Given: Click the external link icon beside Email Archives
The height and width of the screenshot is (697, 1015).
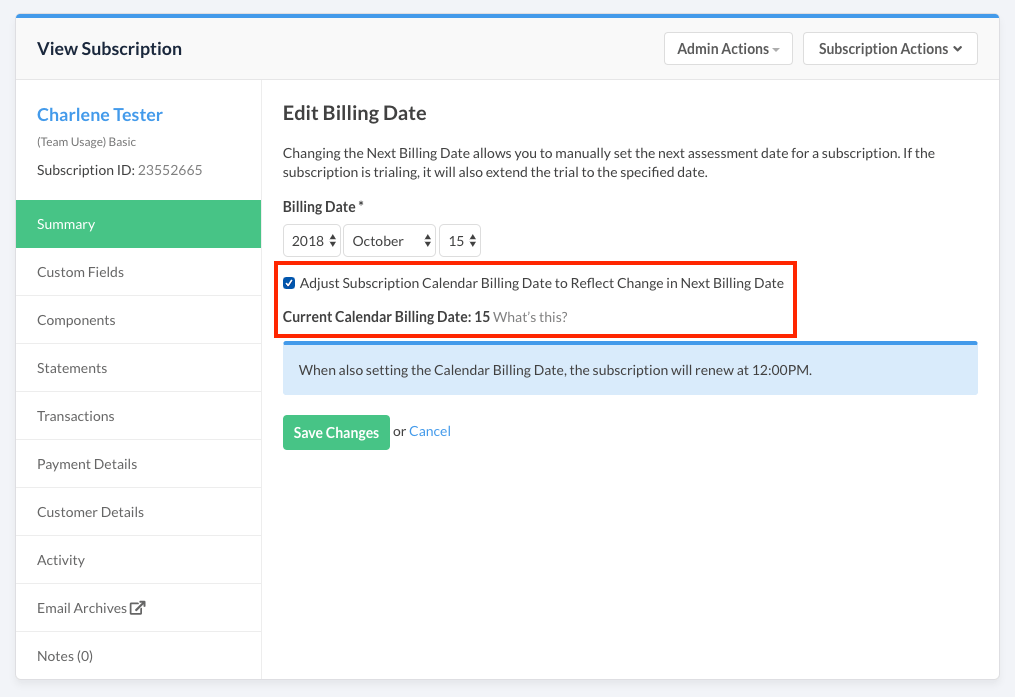Looking at the screenshot, I should pyautogui.click(x=138, y=608).
